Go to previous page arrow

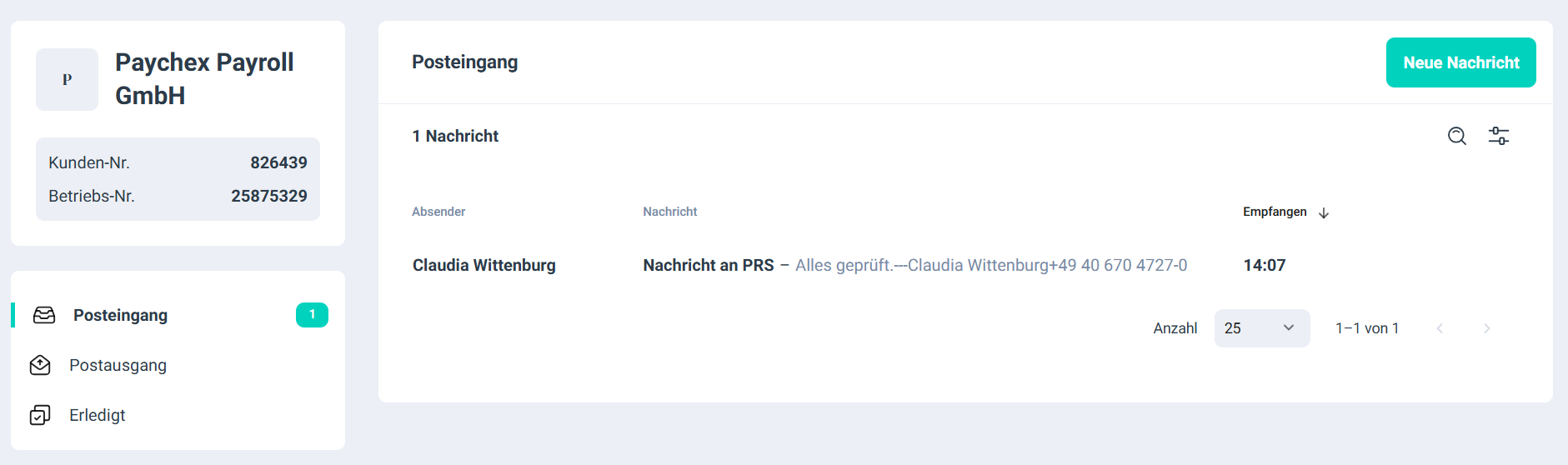coord(1440,328)
